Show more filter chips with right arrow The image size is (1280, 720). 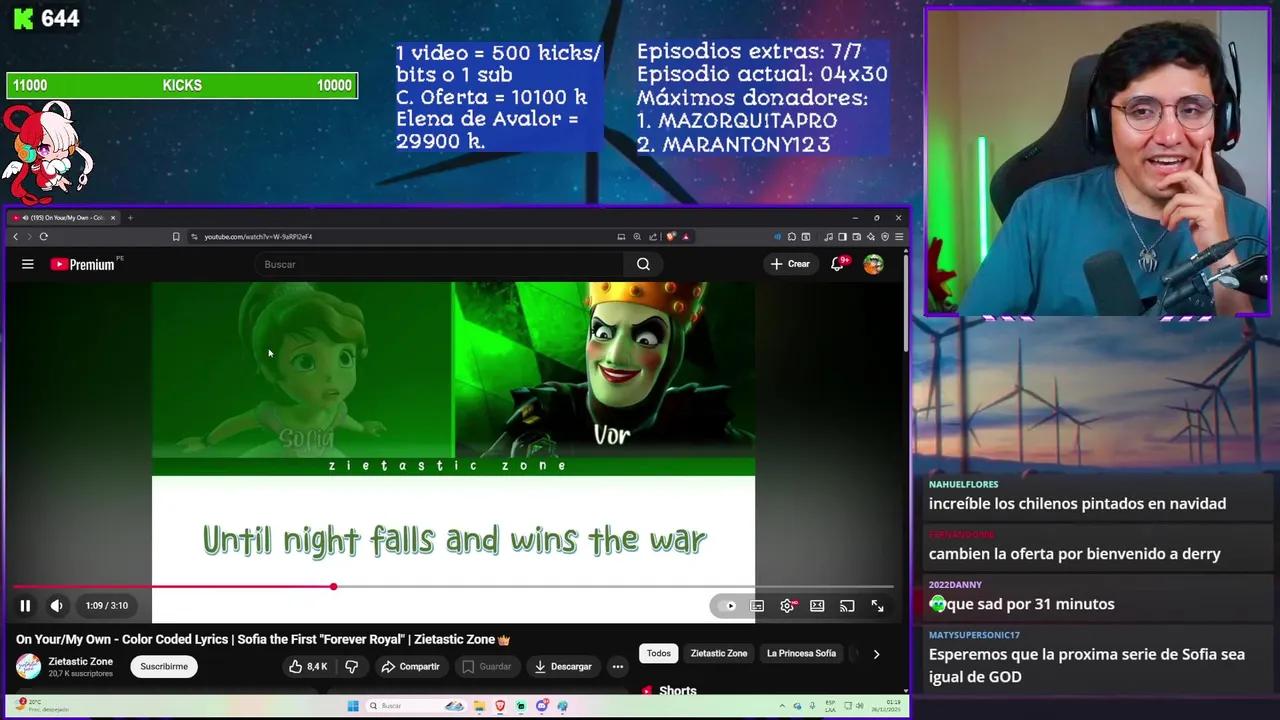point(876,654)
